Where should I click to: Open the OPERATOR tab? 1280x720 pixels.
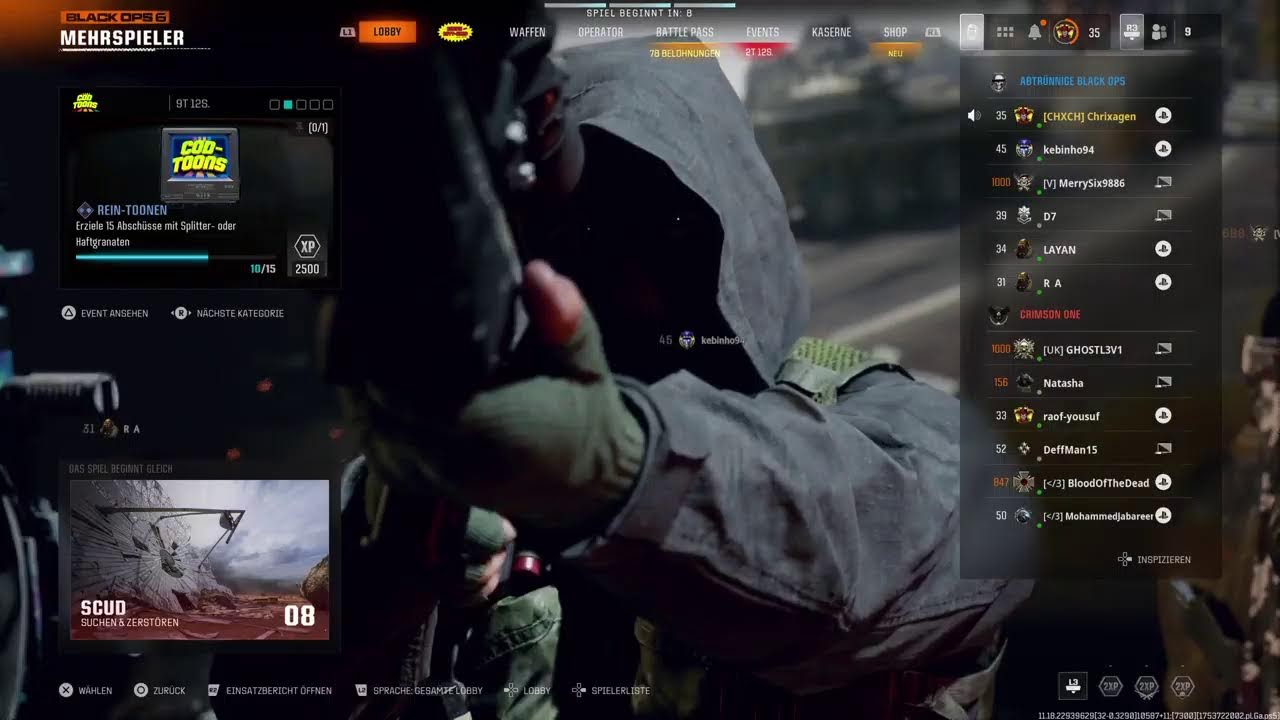point(600,32)
